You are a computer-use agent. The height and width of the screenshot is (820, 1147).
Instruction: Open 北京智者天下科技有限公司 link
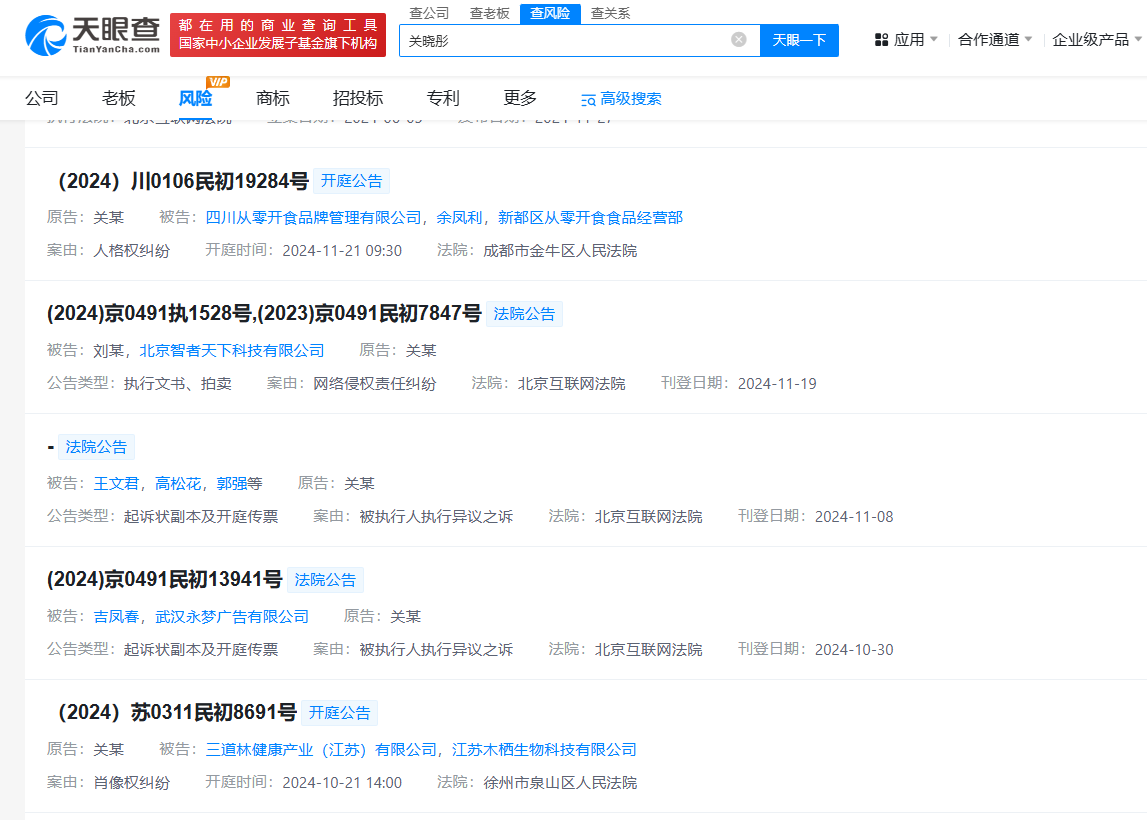click(x=232, y=350)
